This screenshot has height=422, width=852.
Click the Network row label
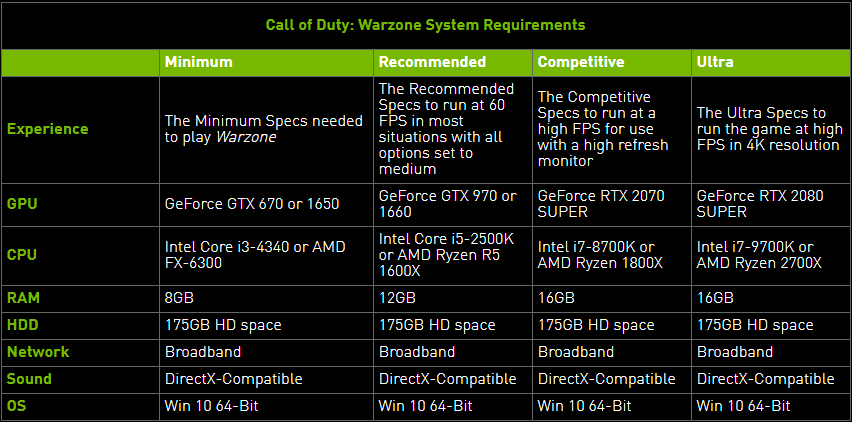click(x=39, y=352)
